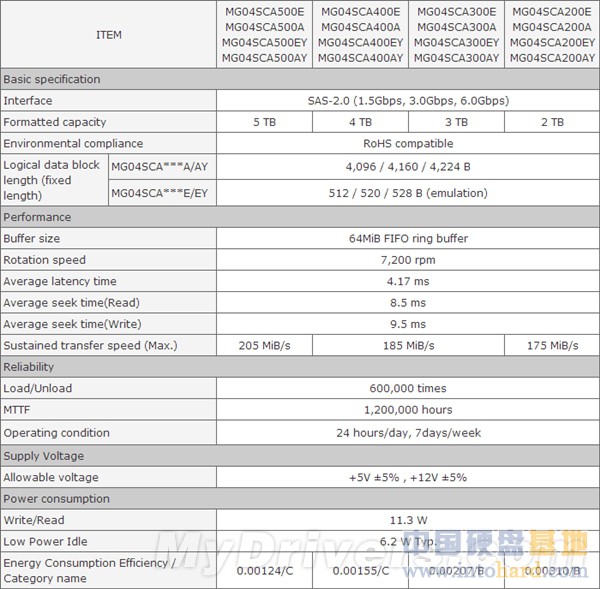Click the MTTF label
Screen dimensions: 600x589
click(x=17, y=410)
